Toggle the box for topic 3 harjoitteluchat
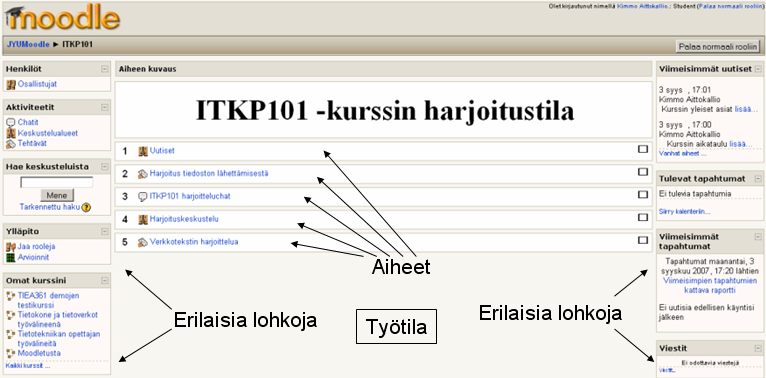The width and height of the screenshot is (766, 378). [x=643, y=194]
